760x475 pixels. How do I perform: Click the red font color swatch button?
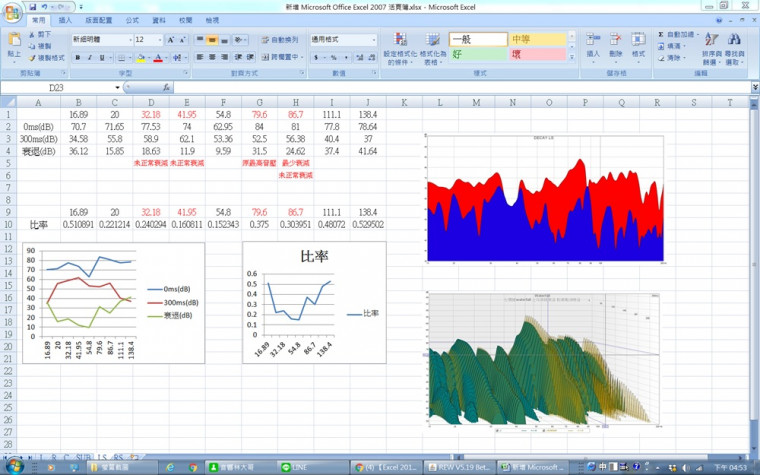click(157, 58)
